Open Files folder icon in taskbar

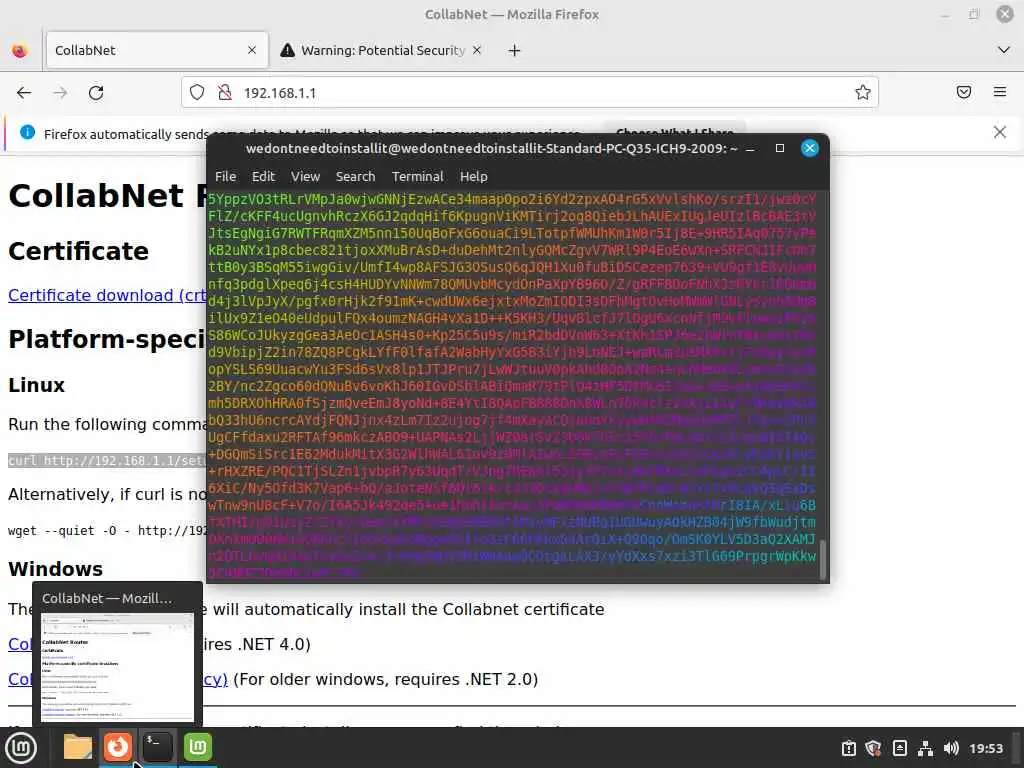click(x=78, y=747)
